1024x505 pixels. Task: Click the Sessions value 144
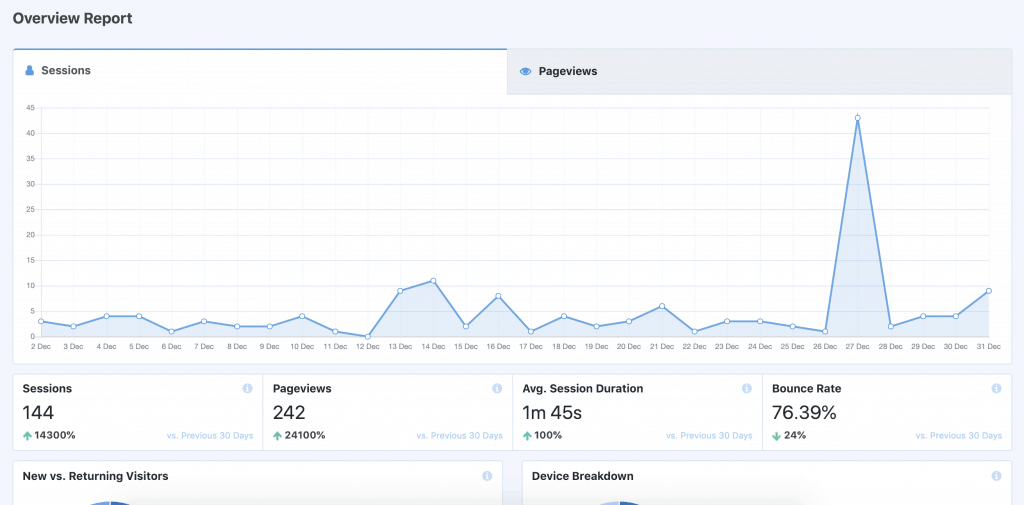[x=38, y=413]
